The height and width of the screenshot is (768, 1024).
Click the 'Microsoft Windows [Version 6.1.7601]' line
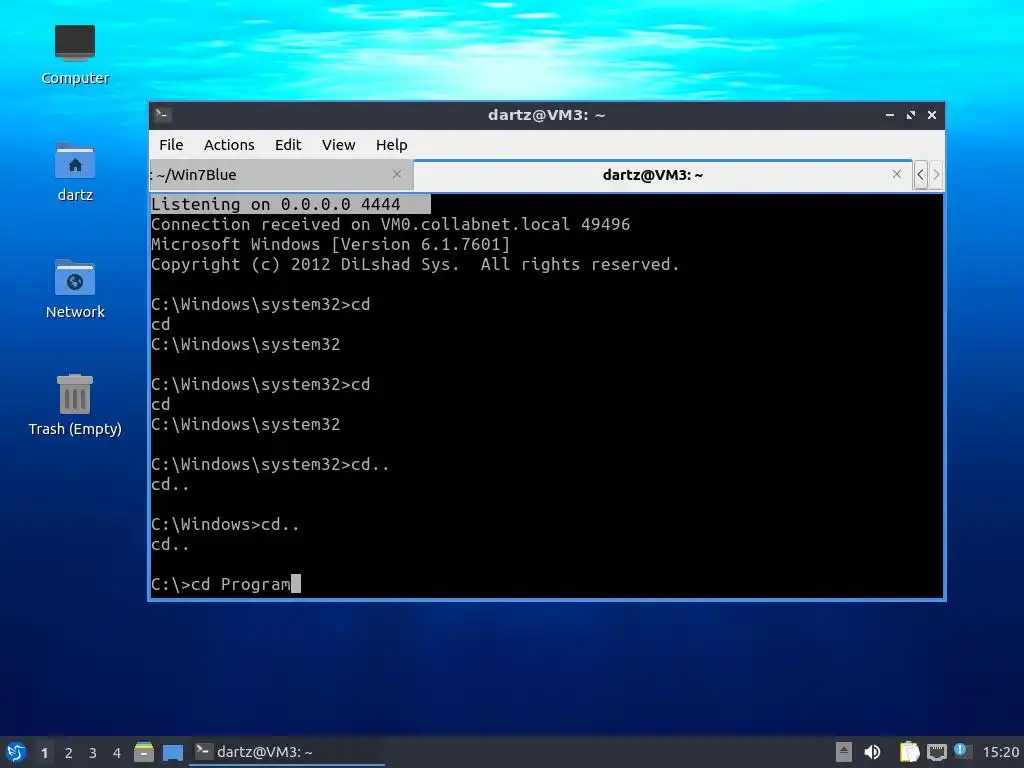[330, 244]
